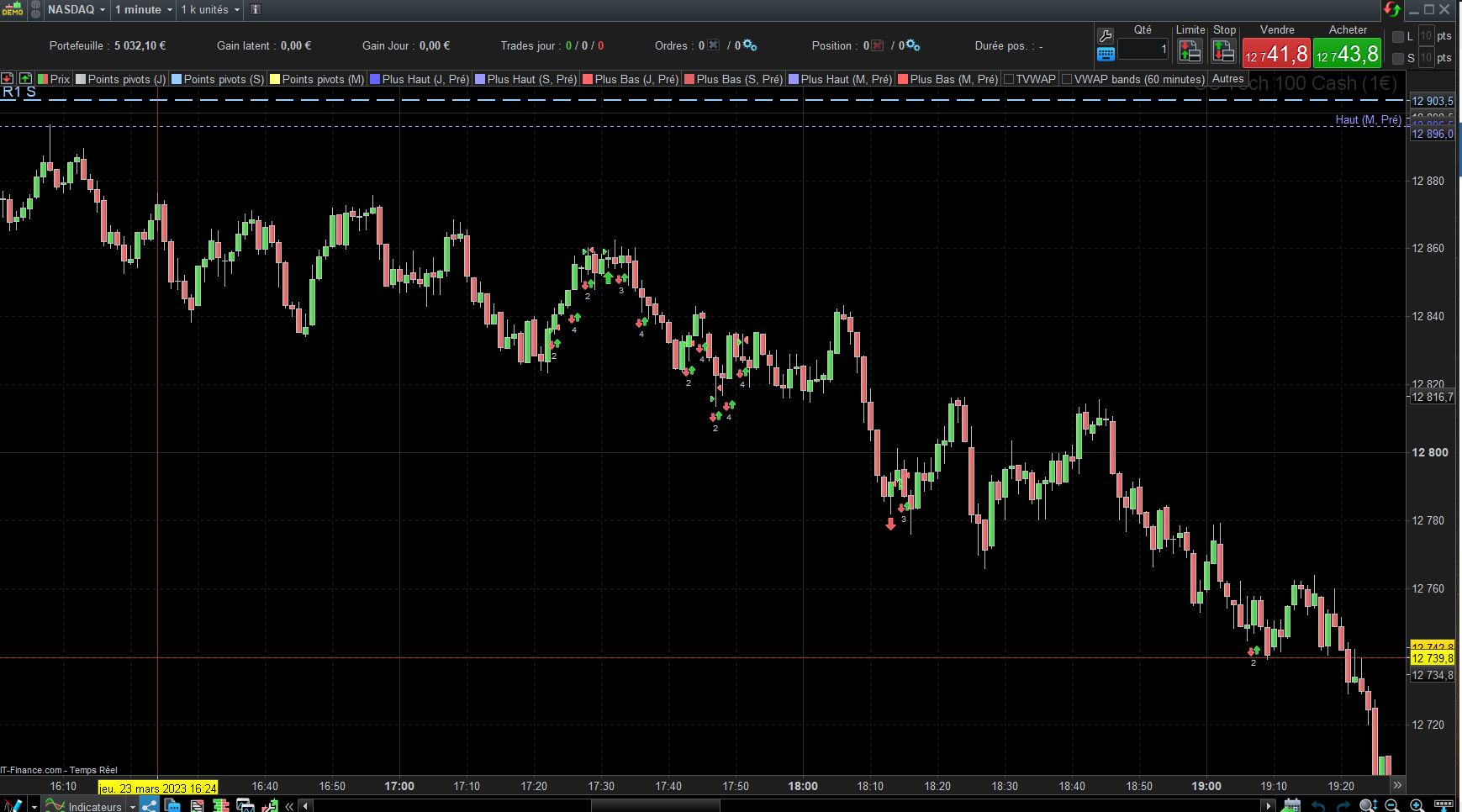The width and height of the screenshot is (1462, 812).
Task: Click the red down-arrow indicator panel icon
Action: point(8,78)
